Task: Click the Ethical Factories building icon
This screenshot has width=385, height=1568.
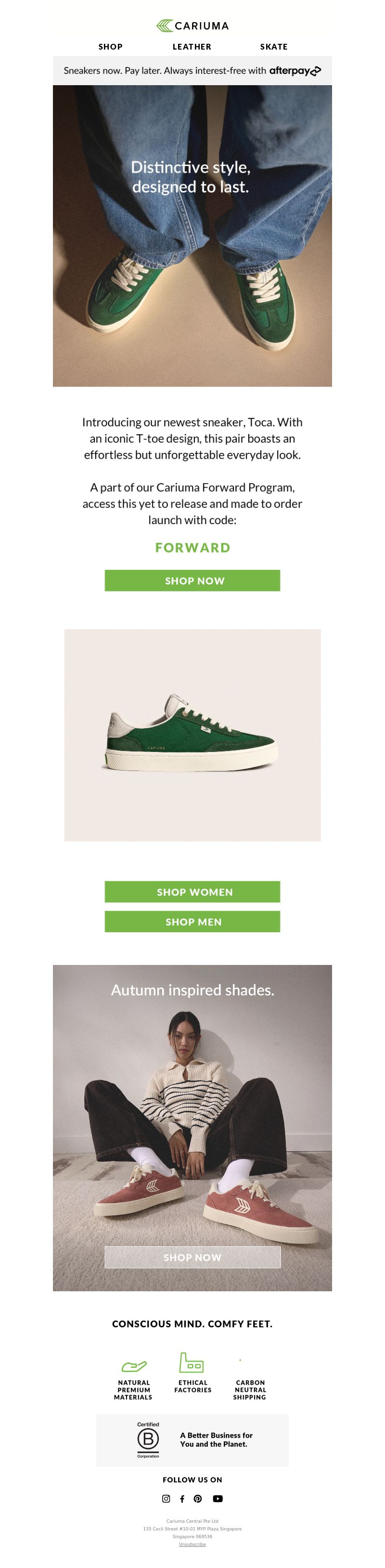Action: pos(192,1362)
